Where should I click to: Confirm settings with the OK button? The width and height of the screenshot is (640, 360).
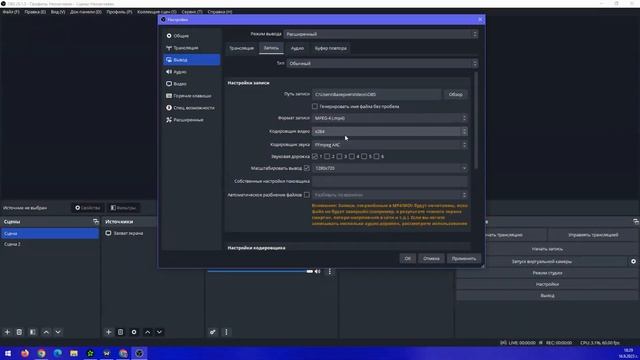point(407,258)
